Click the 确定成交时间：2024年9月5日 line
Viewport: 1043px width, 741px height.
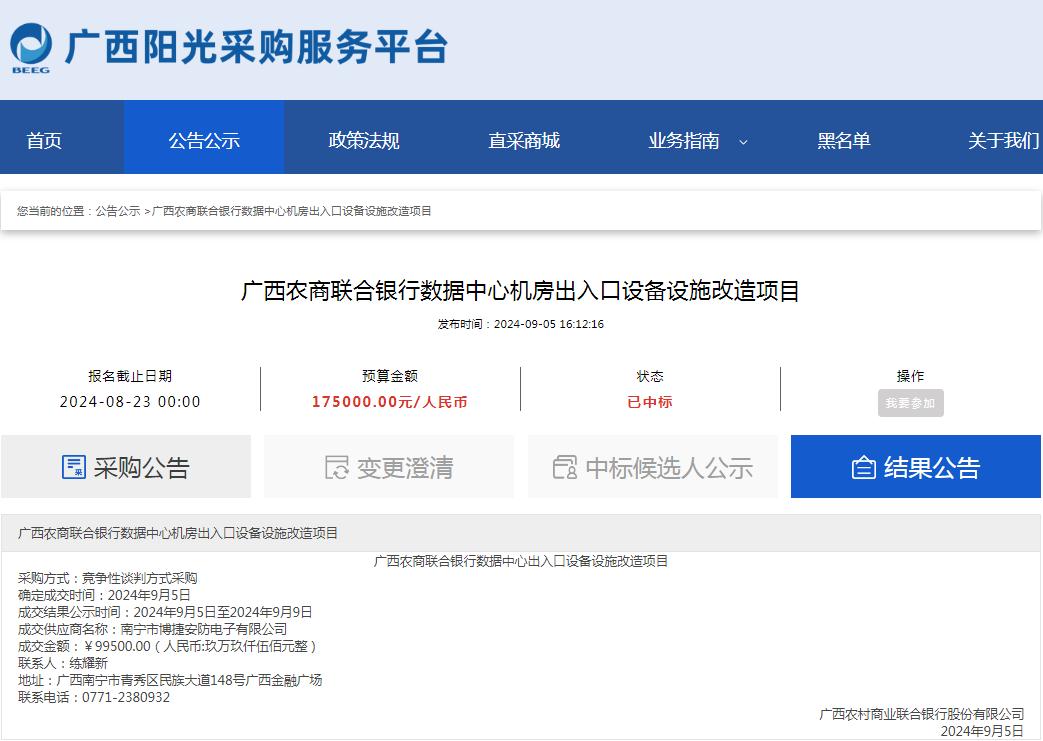click(x=104, y=595)
